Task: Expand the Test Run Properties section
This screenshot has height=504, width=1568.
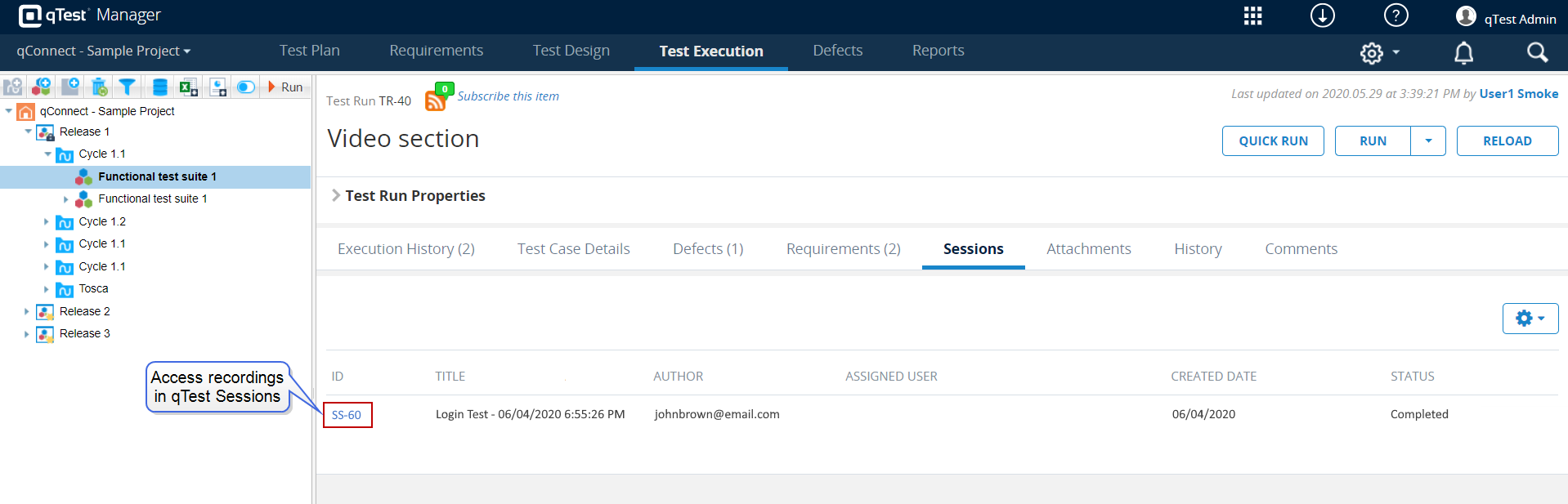Action: tap(335, 195)
